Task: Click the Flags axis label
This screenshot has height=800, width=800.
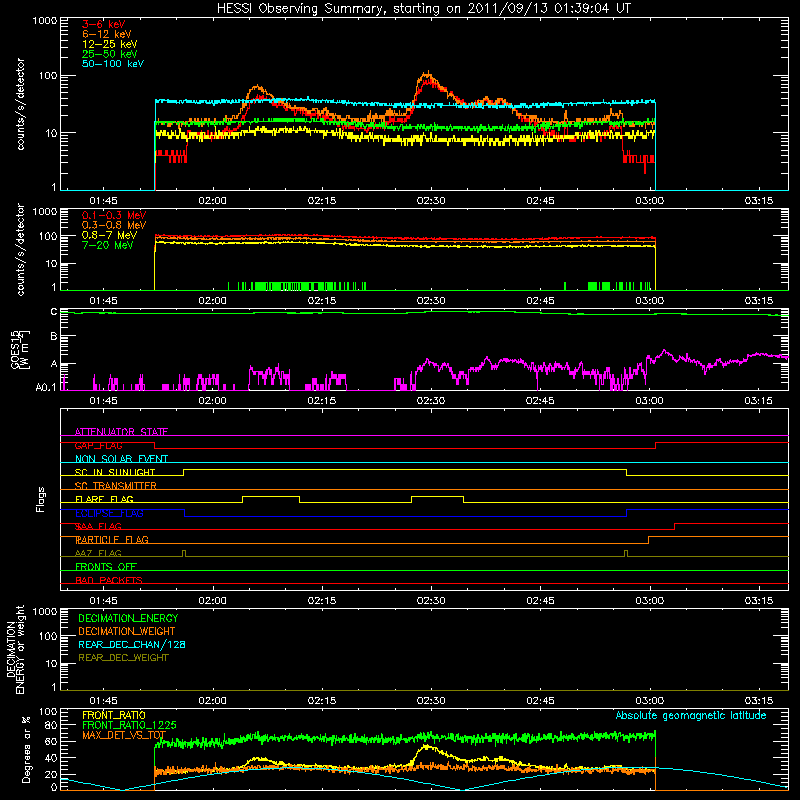Action: (x=41, y=499)
